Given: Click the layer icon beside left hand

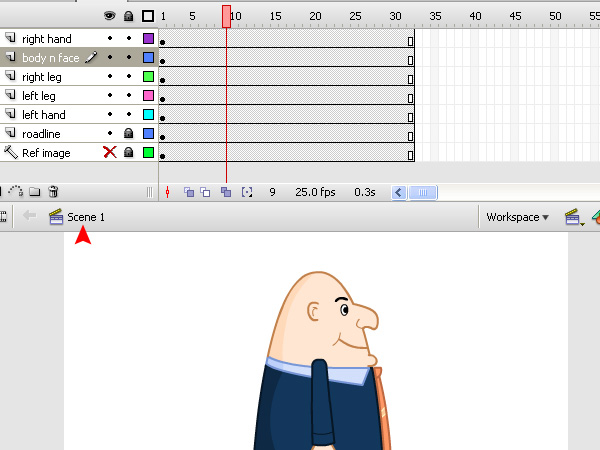Looking at the screenshot, I should [x=11, y=114].
